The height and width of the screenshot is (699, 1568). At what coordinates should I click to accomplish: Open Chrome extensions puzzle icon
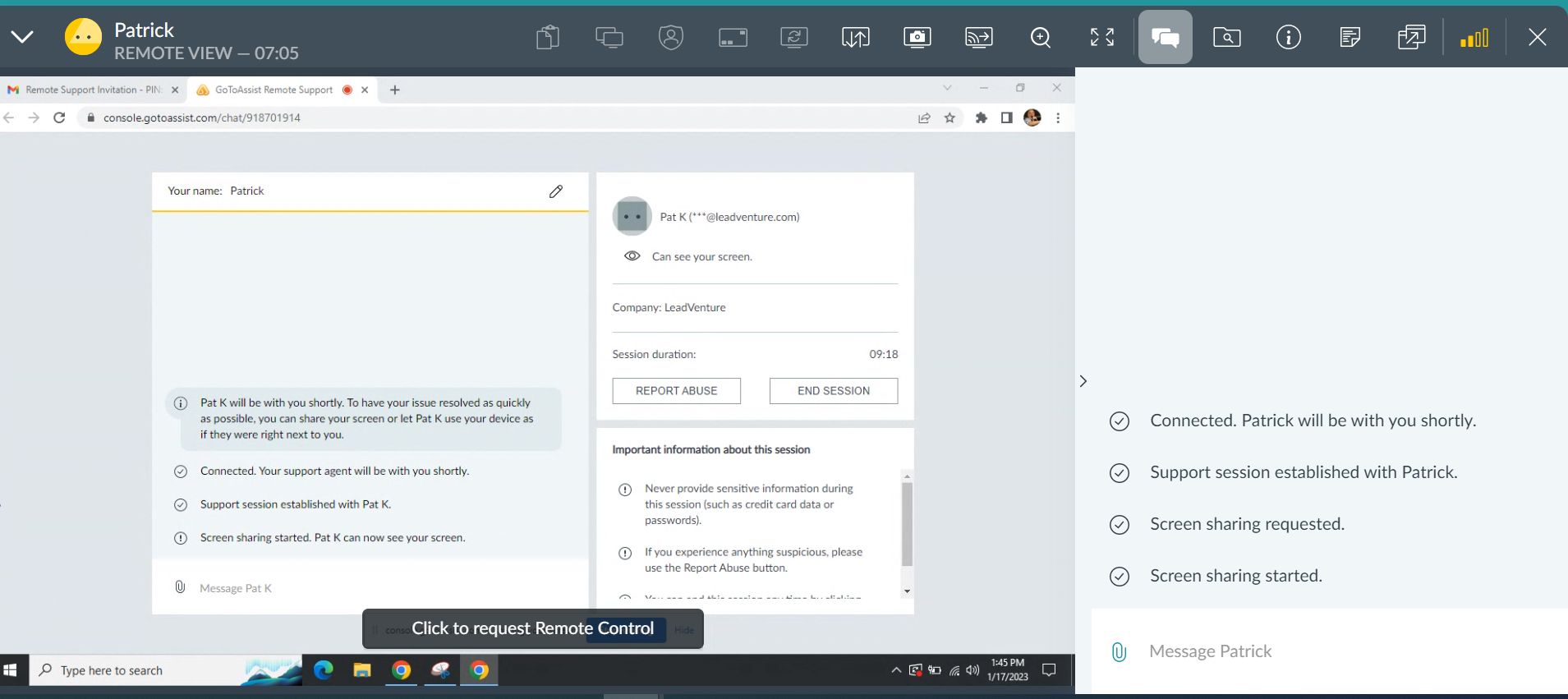(981, 117)
